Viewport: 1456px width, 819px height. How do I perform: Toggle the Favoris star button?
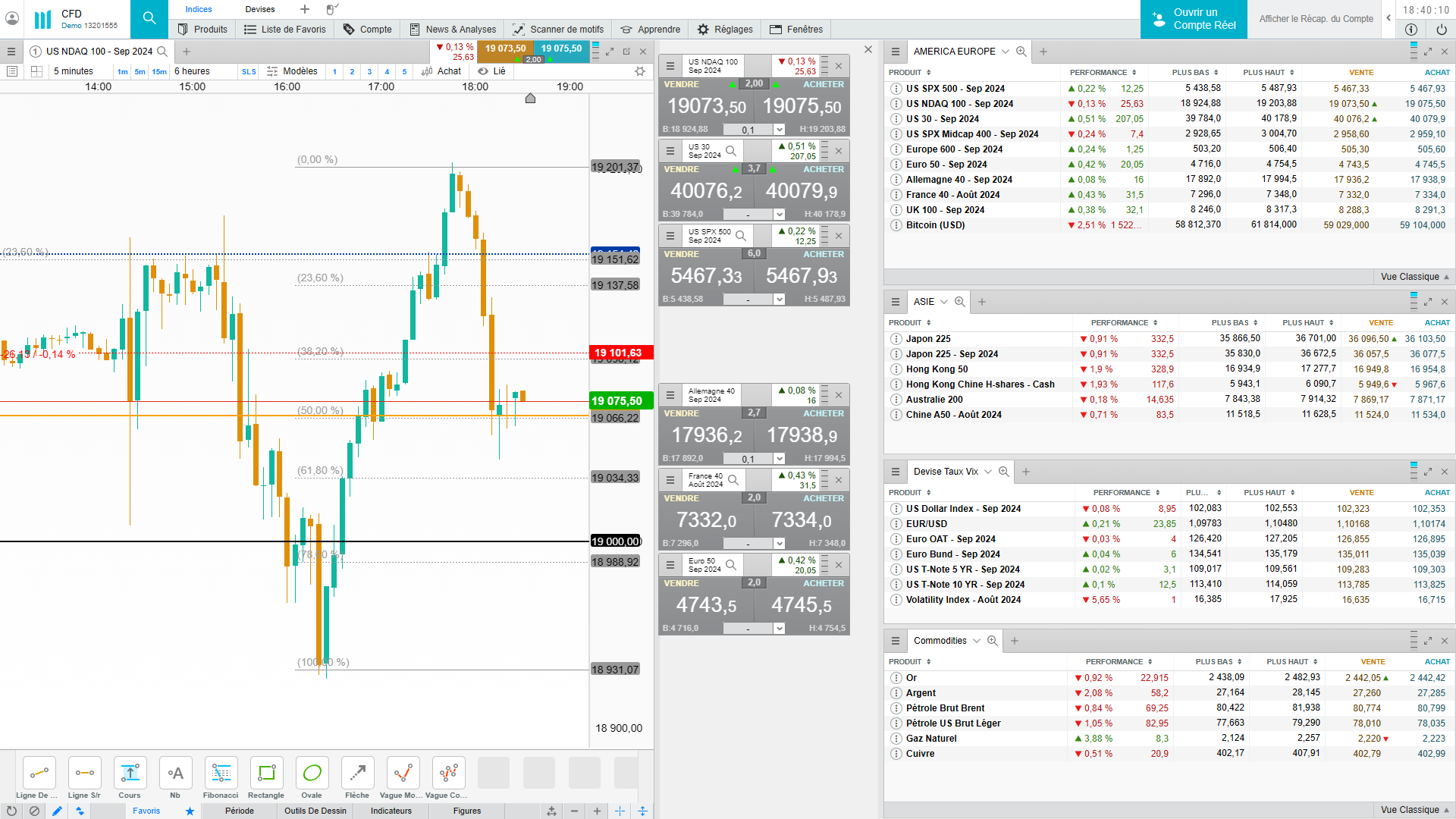[x=190, y=811]
